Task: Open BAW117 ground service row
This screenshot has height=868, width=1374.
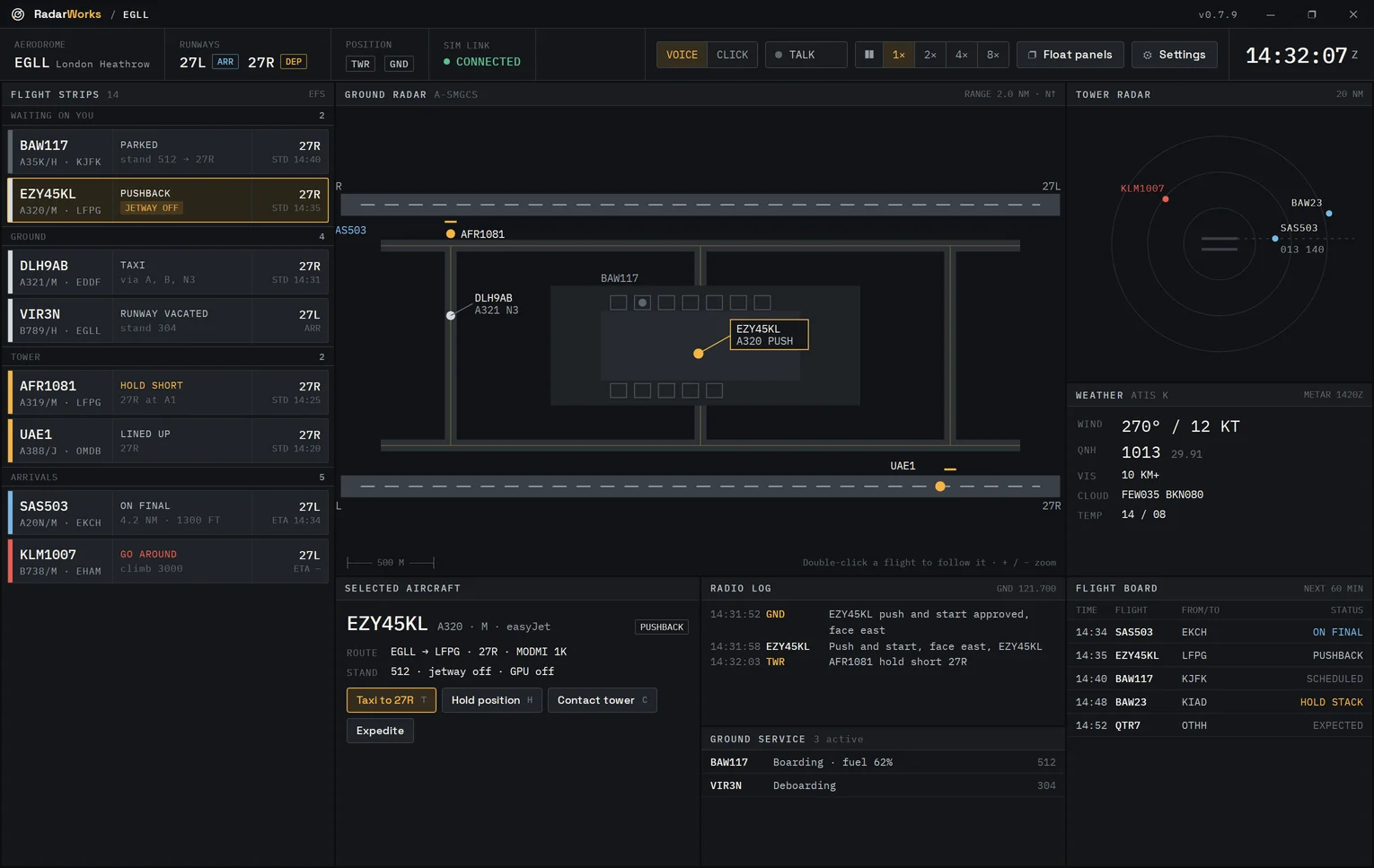Action: pos(883,762)
